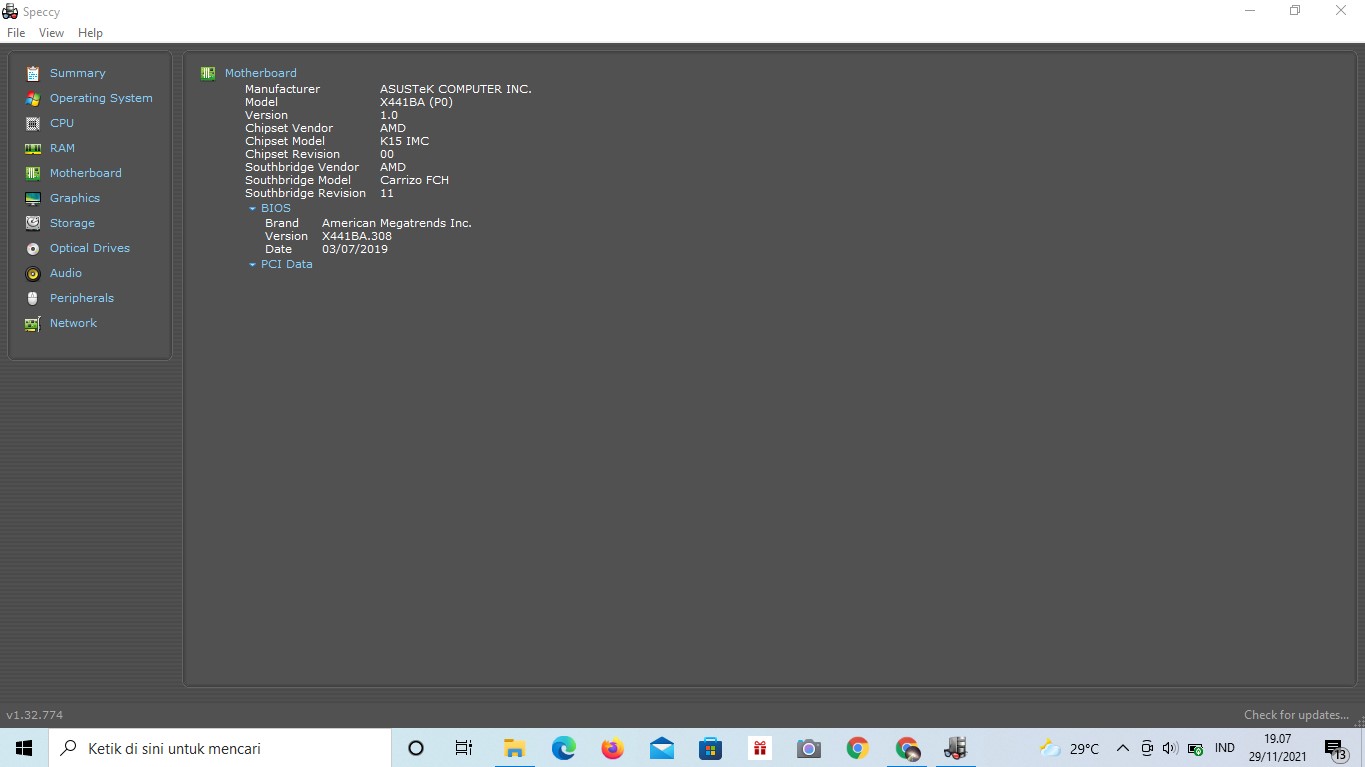Viewport: 1365px width, 767px height.
Task: Open the Graphics section label
Action: tap(75, 198)
